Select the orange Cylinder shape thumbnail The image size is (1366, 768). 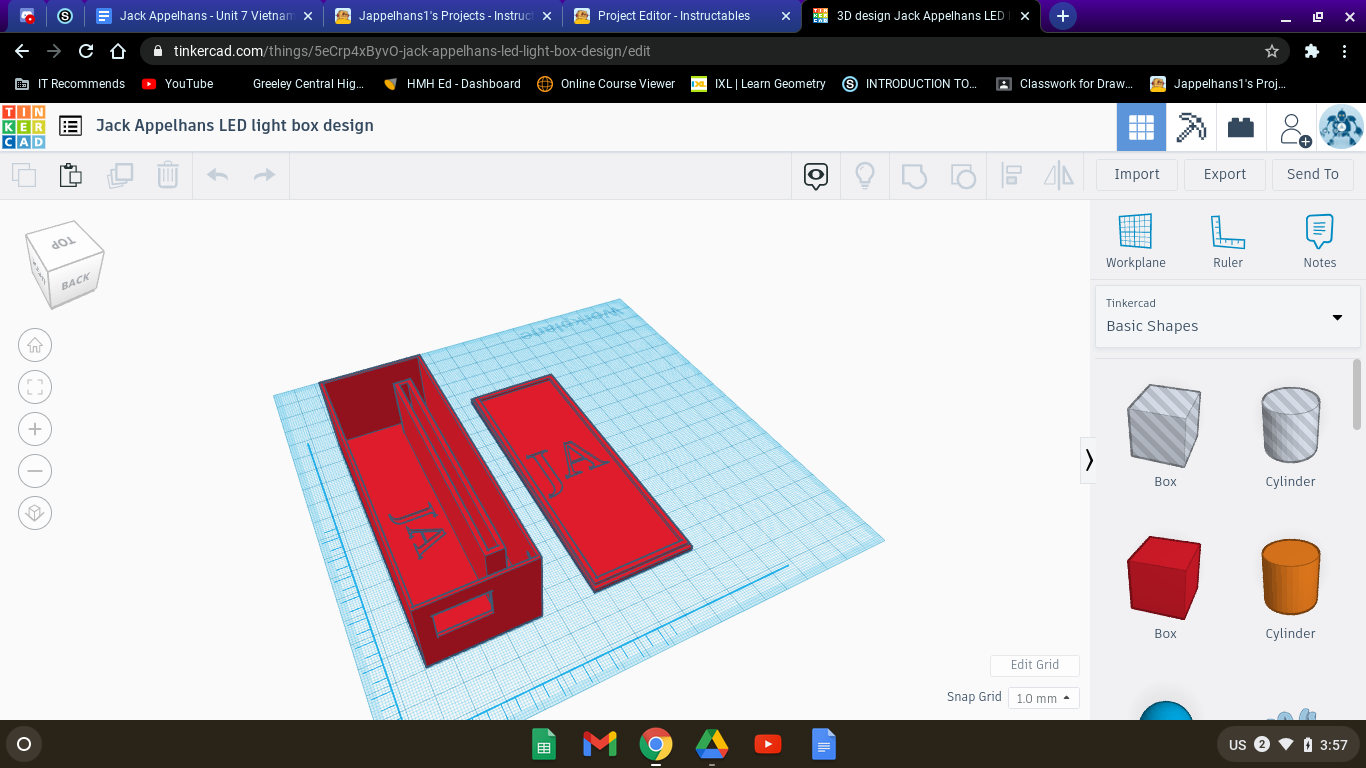(1289, 578)
